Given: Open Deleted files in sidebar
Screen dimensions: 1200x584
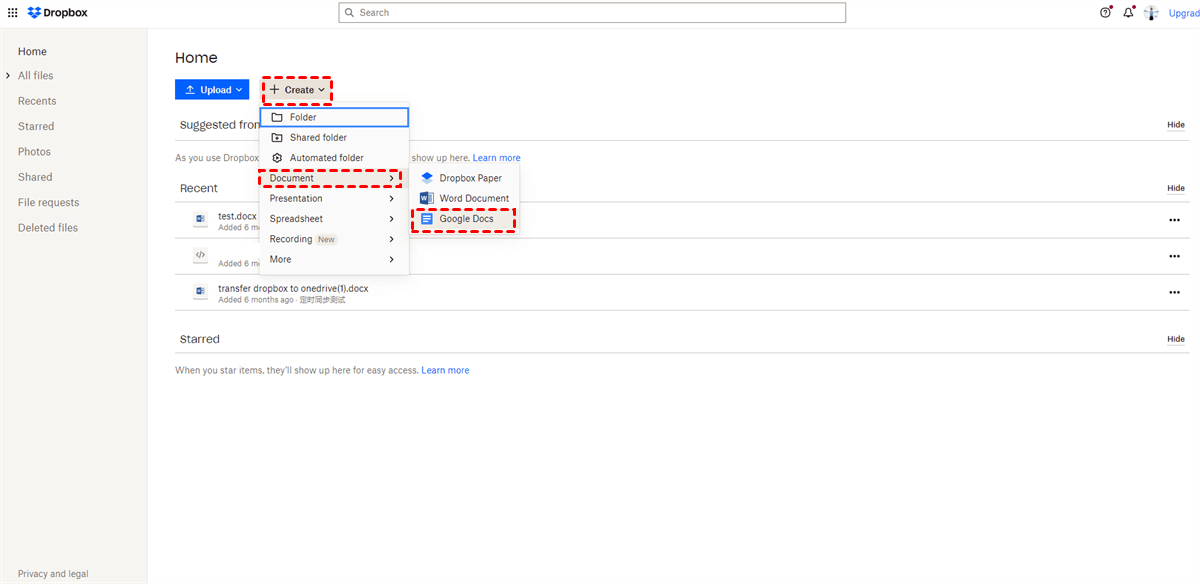Looking at the screenshot, I should [48, 228].
